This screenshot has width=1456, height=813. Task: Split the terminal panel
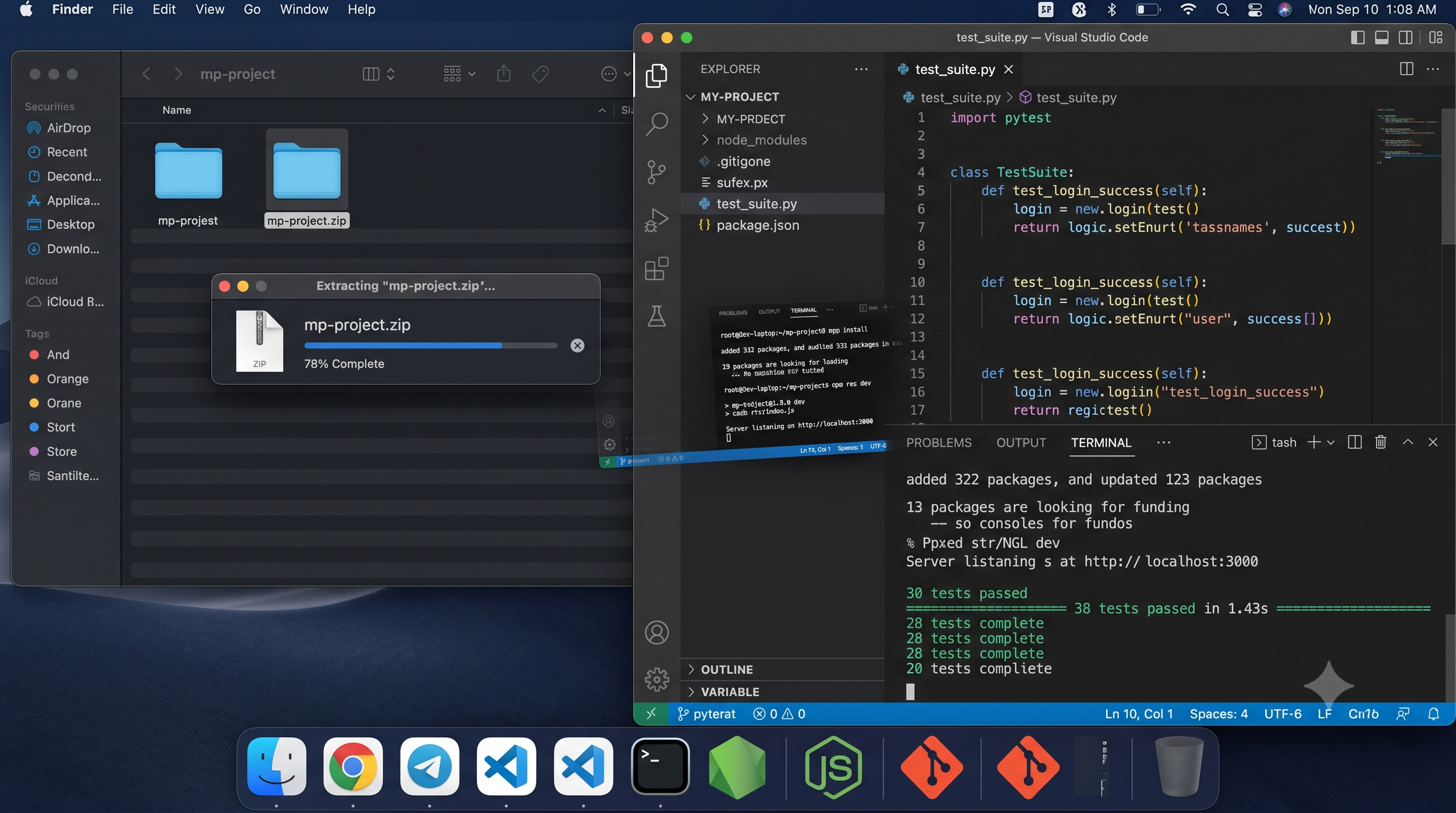click(x=1354, y=442)
